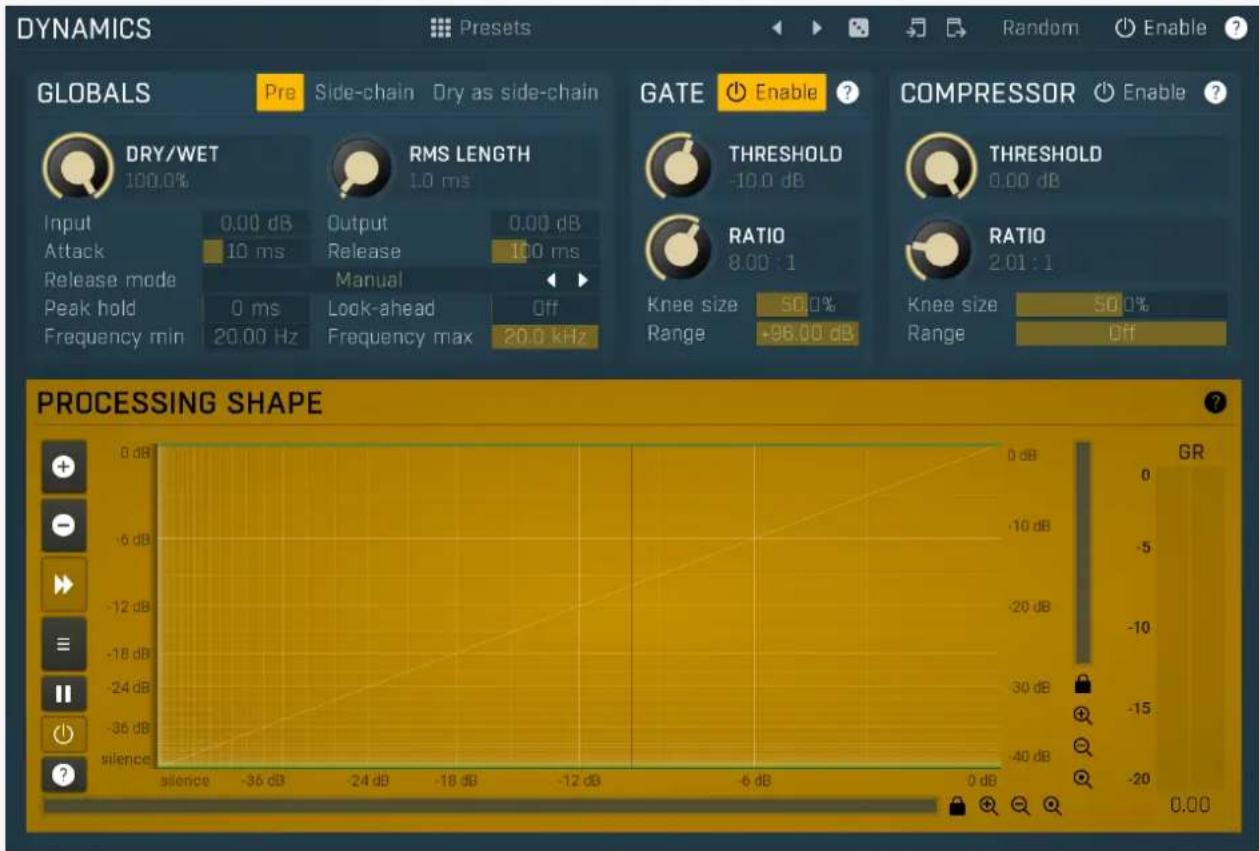Toggle the graph power button
The image size is (1259, 851).
[64, 734]
